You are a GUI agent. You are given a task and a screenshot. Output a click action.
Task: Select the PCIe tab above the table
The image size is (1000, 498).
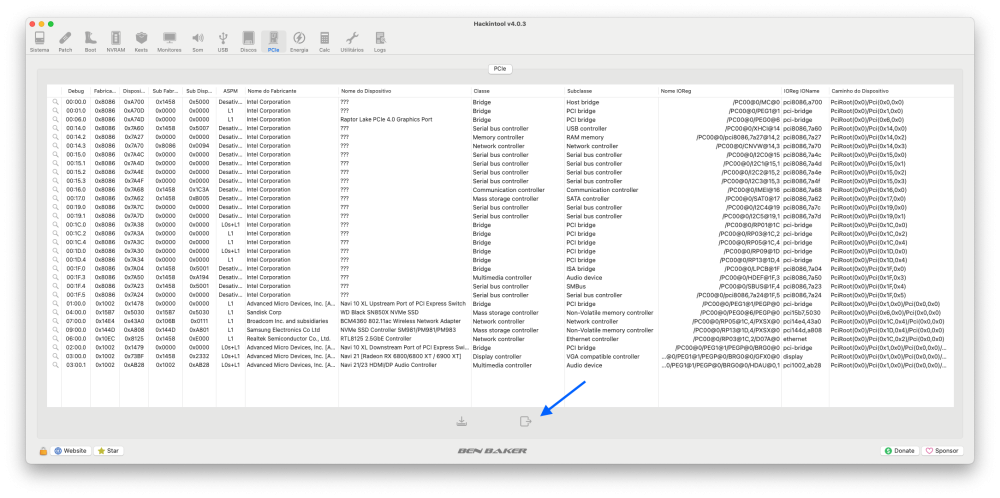[500, 69]
